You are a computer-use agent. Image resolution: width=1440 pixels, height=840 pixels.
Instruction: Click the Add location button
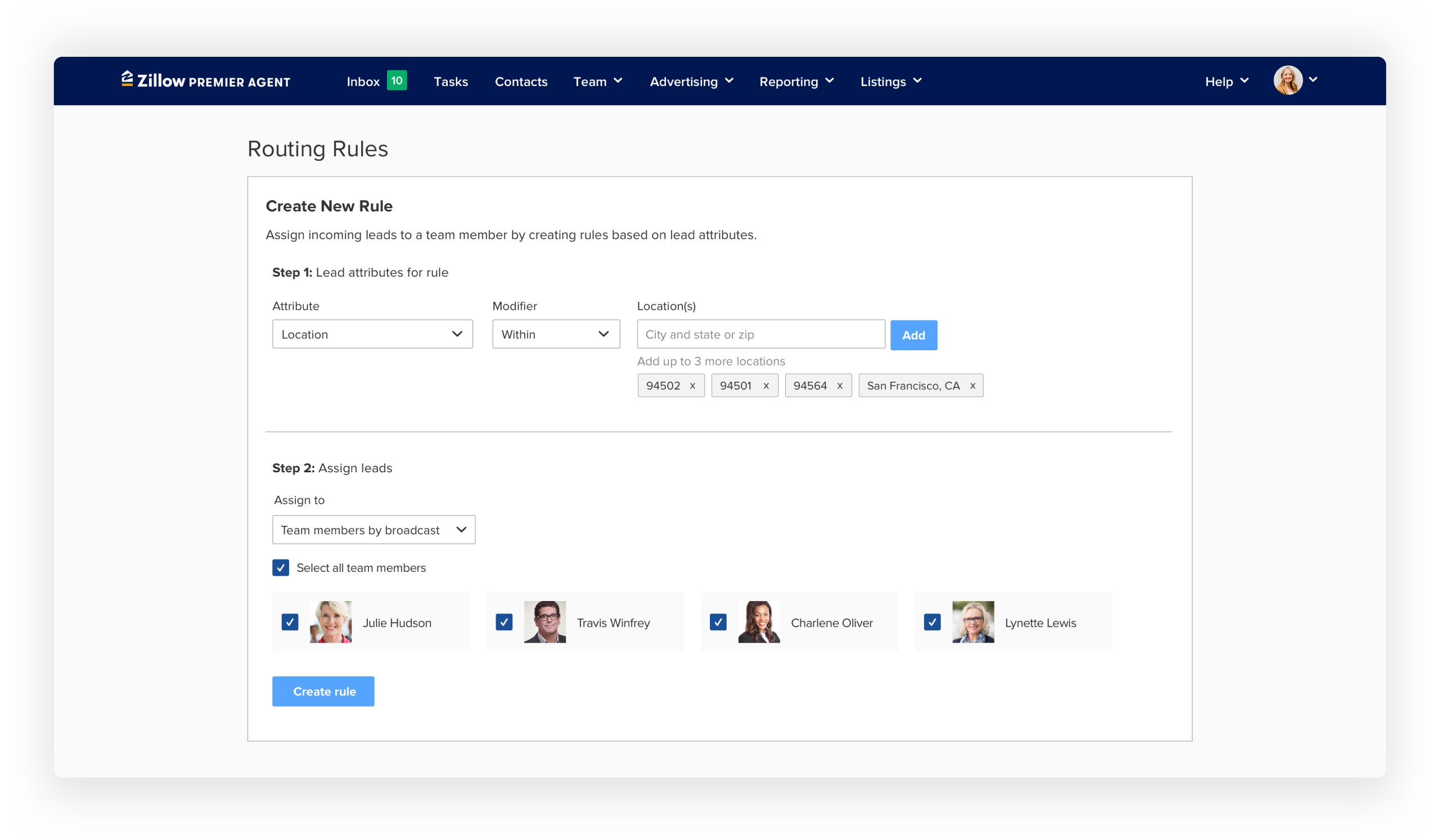tap(913, 335)
